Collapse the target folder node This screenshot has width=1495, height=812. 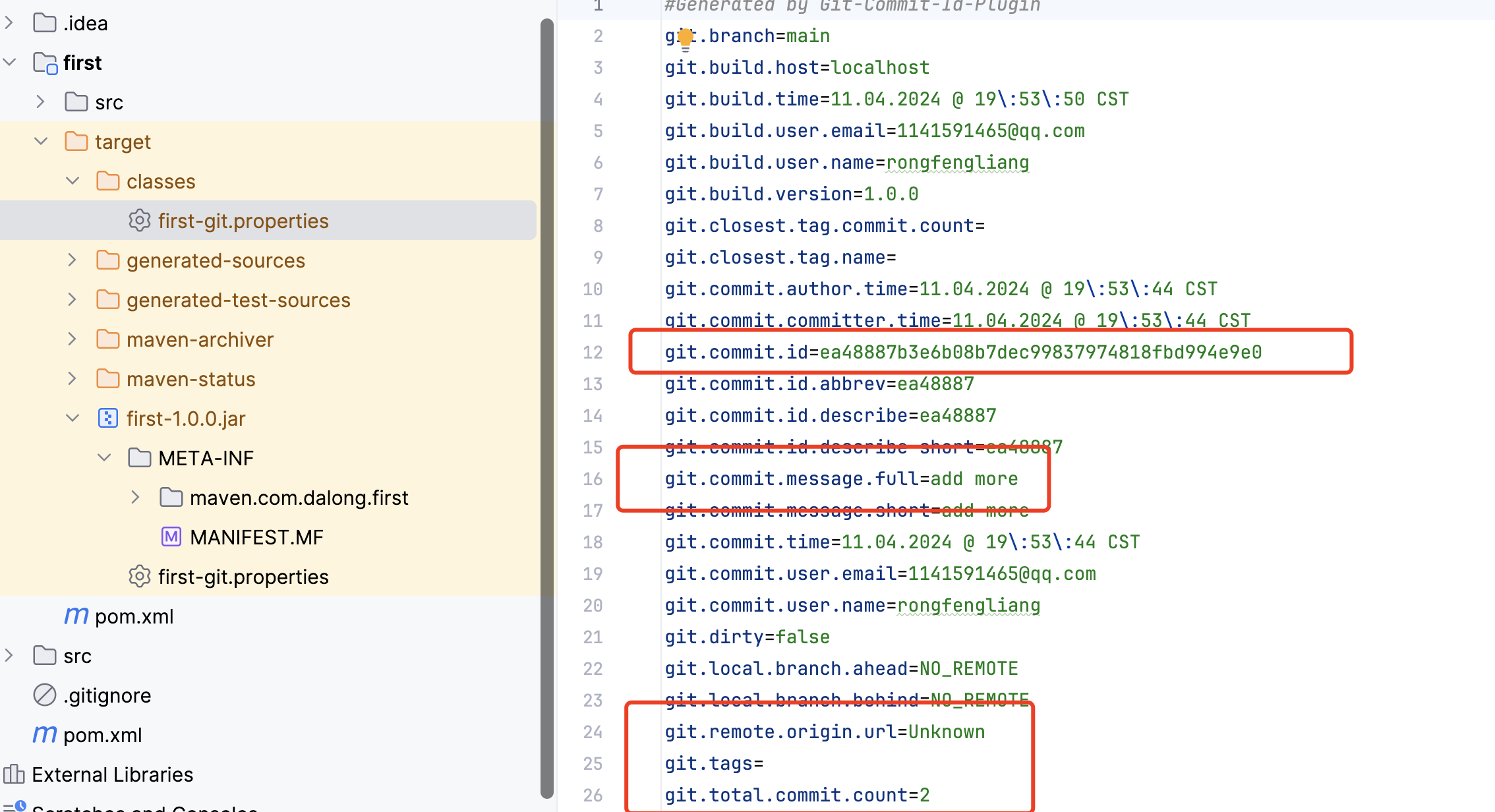pyautogui.click(x=40, y=141)
